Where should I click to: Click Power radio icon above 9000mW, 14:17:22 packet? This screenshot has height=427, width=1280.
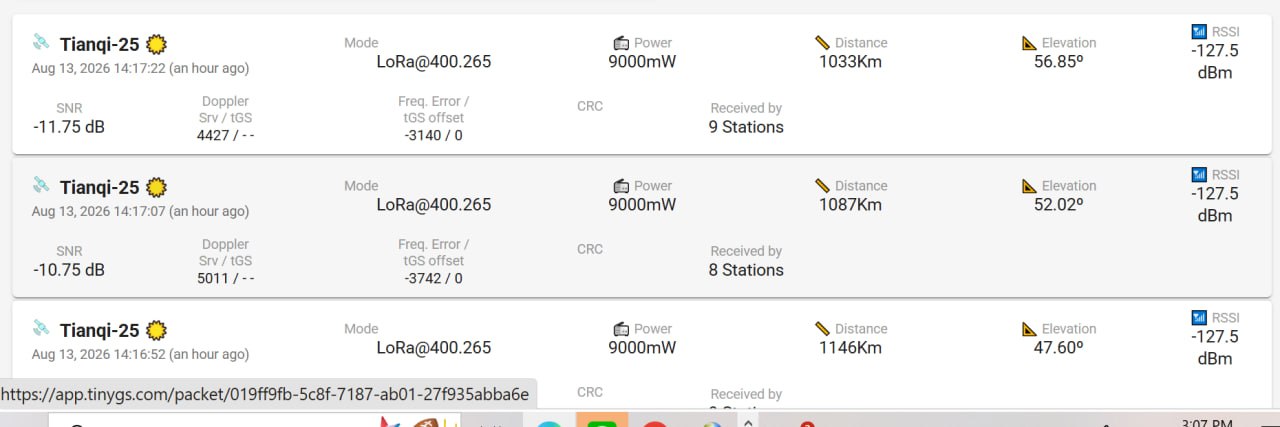[621, 43]
